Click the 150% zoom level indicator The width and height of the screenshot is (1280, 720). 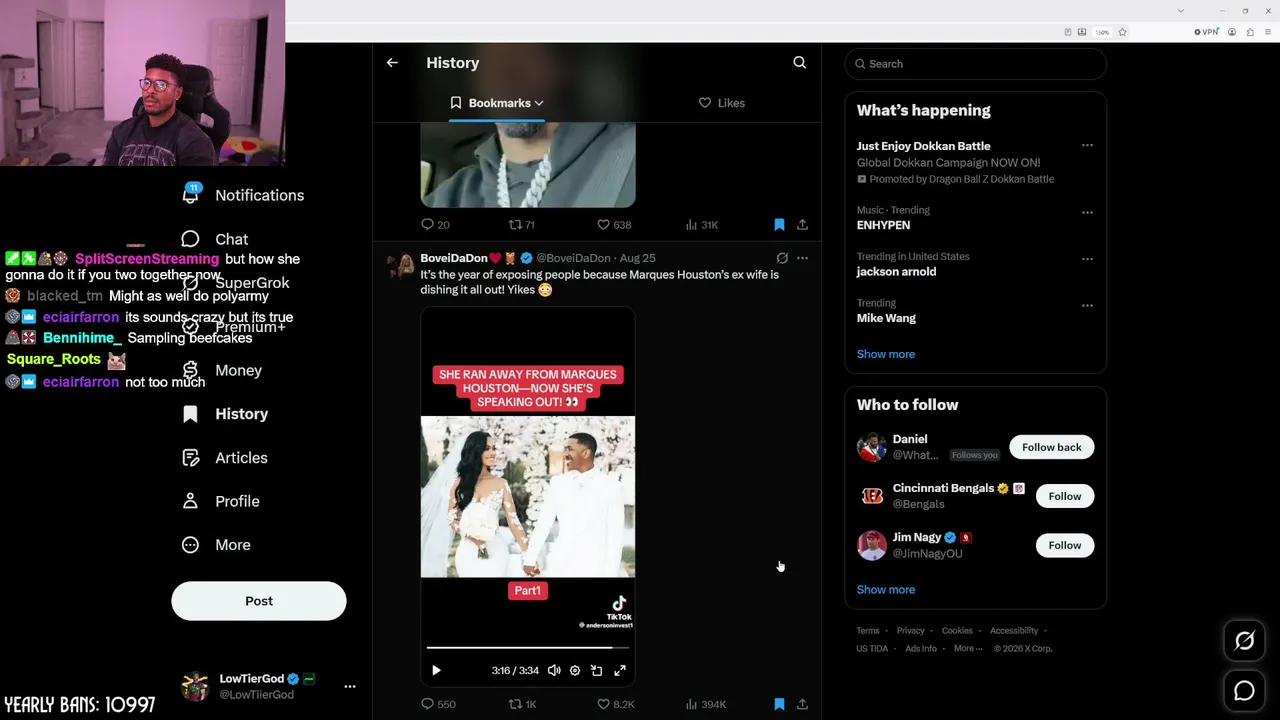[1102, 32]
